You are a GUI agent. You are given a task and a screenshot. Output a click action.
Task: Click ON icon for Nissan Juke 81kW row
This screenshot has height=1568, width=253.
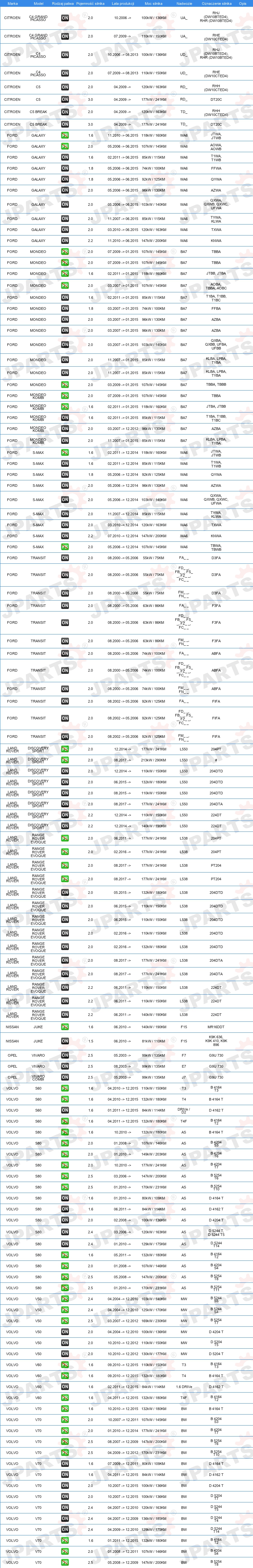[65, 1041]
